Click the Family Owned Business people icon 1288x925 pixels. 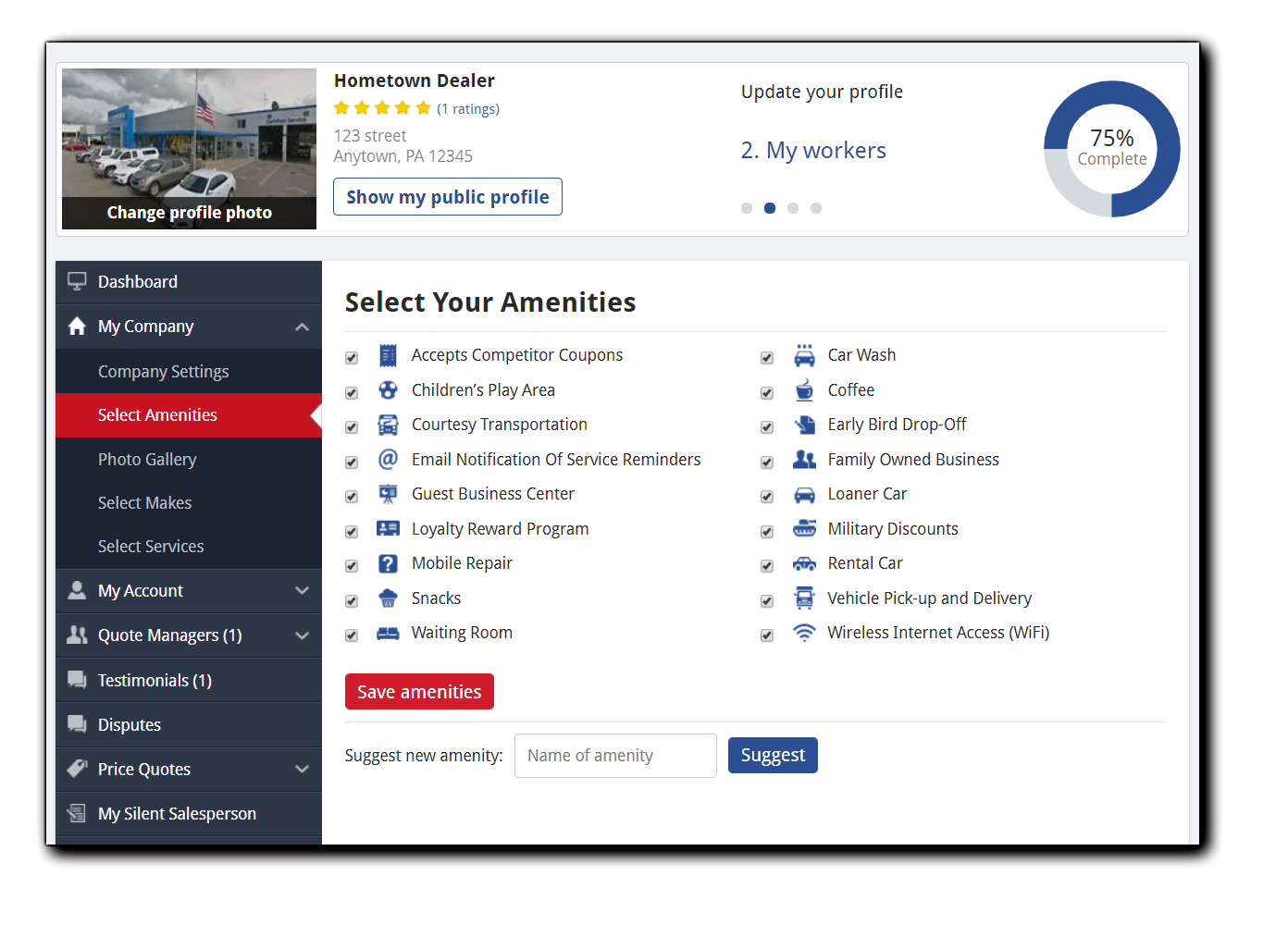point(804,460)
